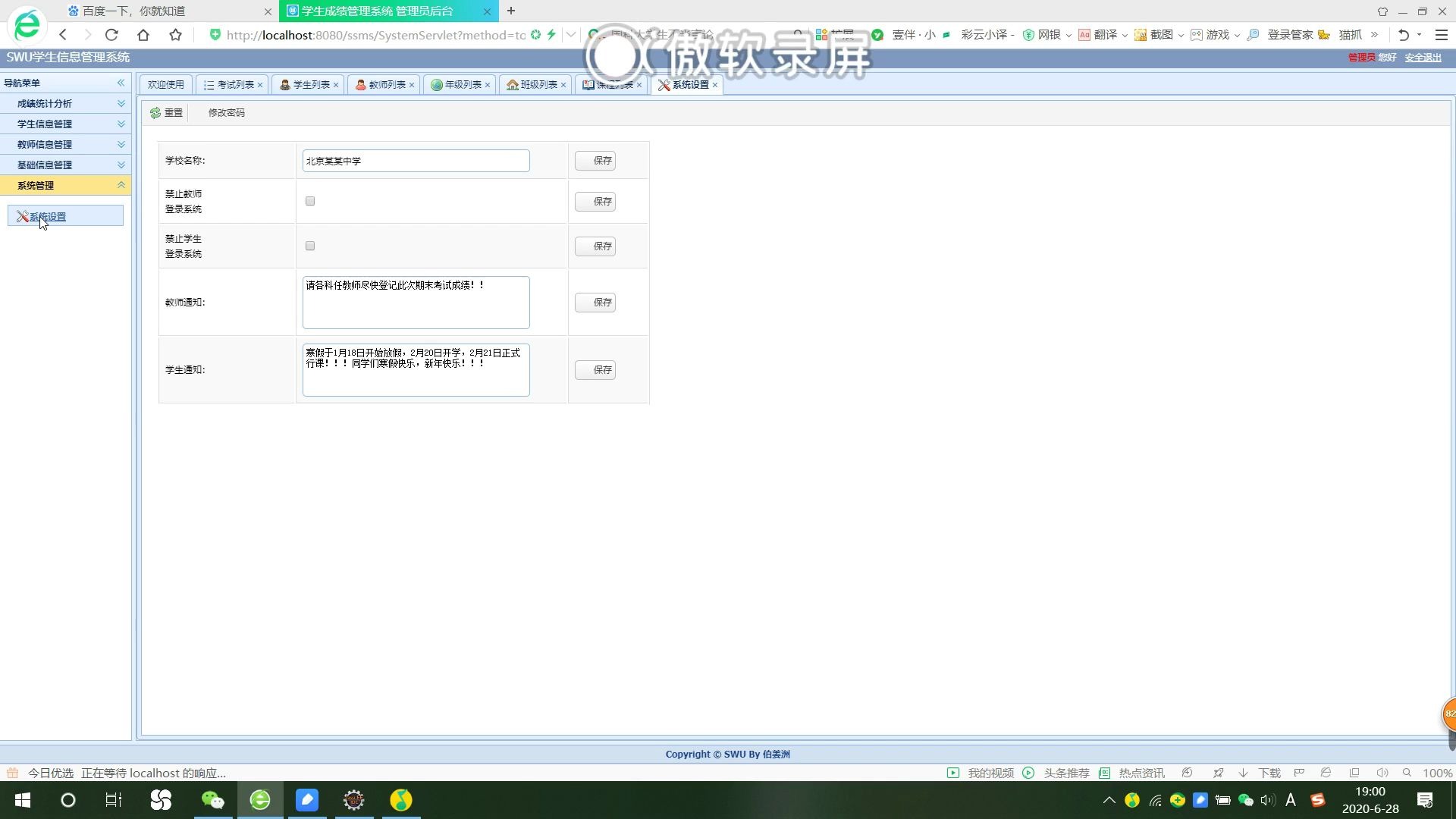This screenshot has height=819, width=1456.
Task: Close the 百度一下 browser tab
Action: (268, 11)
